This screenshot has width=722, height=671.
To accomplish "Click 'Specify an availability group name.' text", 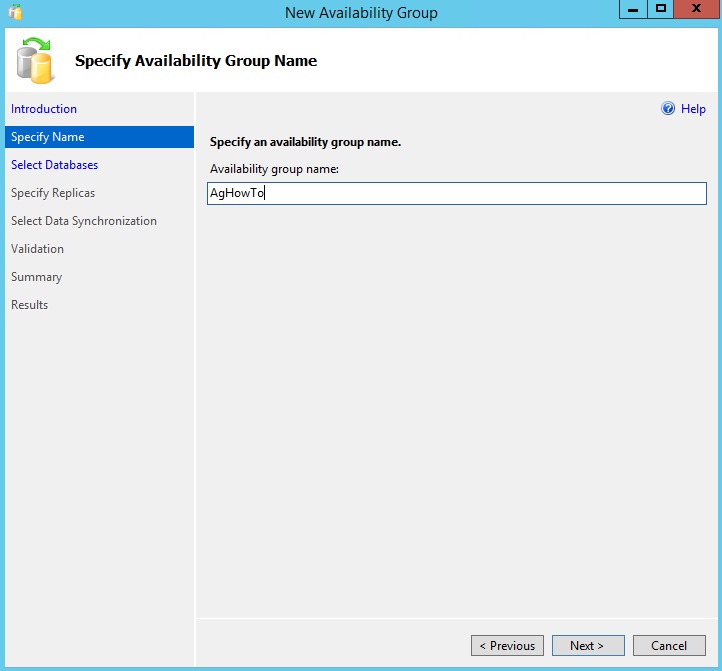I will pyautogui.click(x=305, y=142).
